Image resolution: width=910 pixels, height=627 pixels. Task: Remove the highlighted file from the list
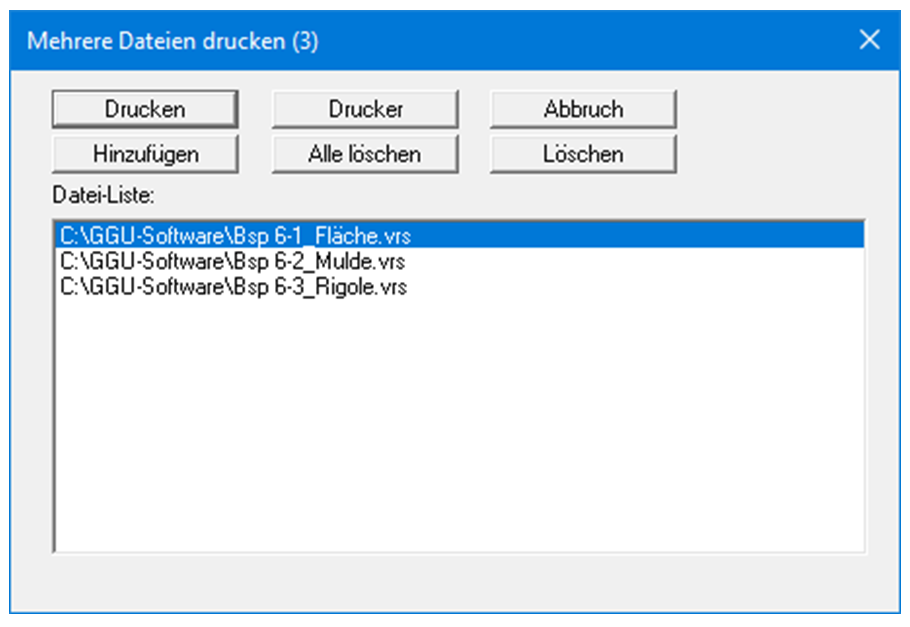click(x=583, y=155)
